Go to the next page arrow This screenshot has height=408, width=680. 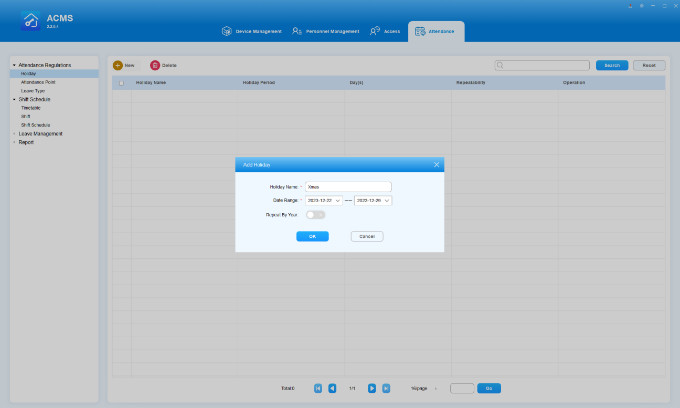[372, 388]
